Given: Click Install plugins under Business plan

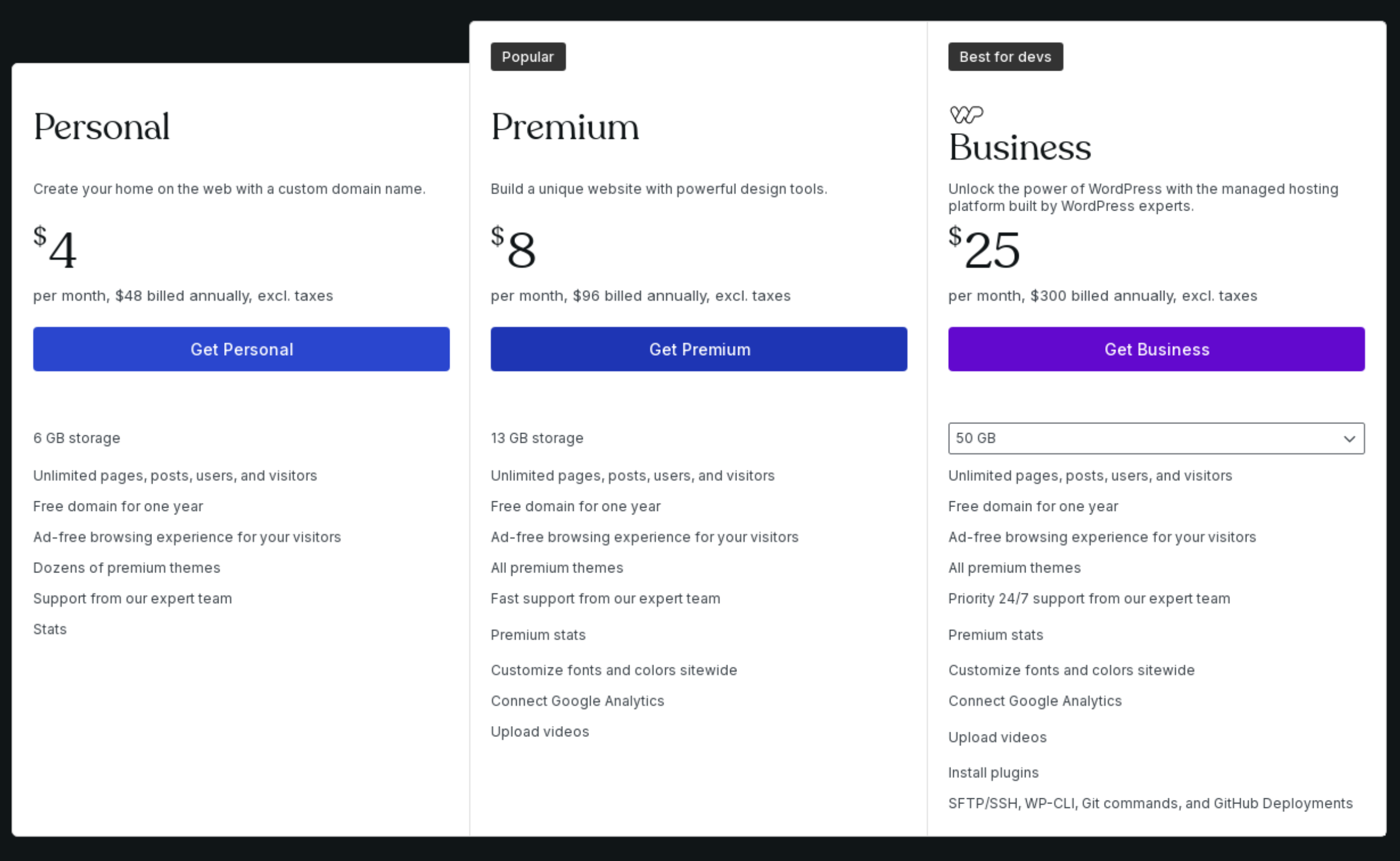Looking at the screenshot, I should pyautogui.click(x=993, y=772).
